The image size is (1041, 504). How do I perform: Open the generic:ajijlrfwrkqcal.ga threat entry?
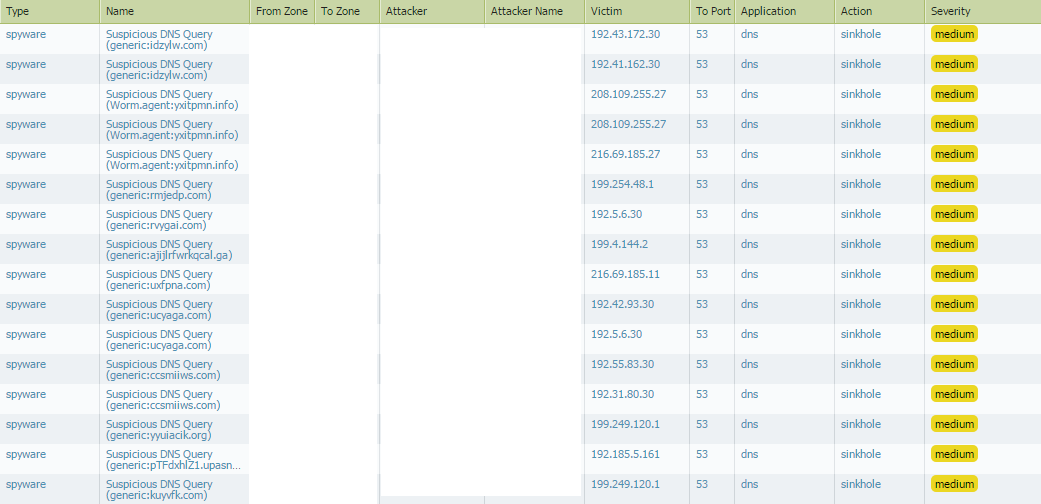169,250
